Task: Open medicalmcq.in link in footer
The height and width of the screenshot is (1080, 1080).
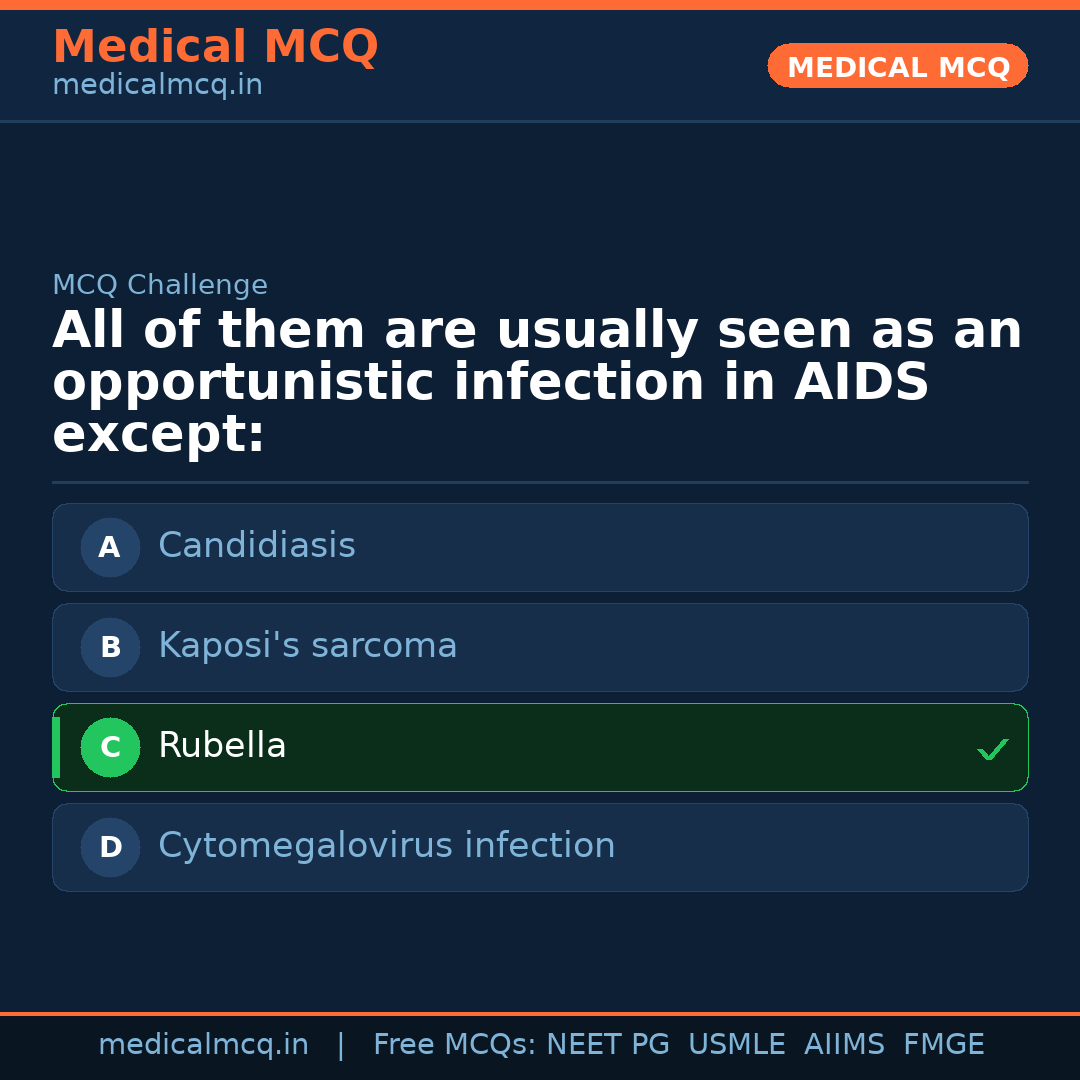Action: [x=203, y=1045]
